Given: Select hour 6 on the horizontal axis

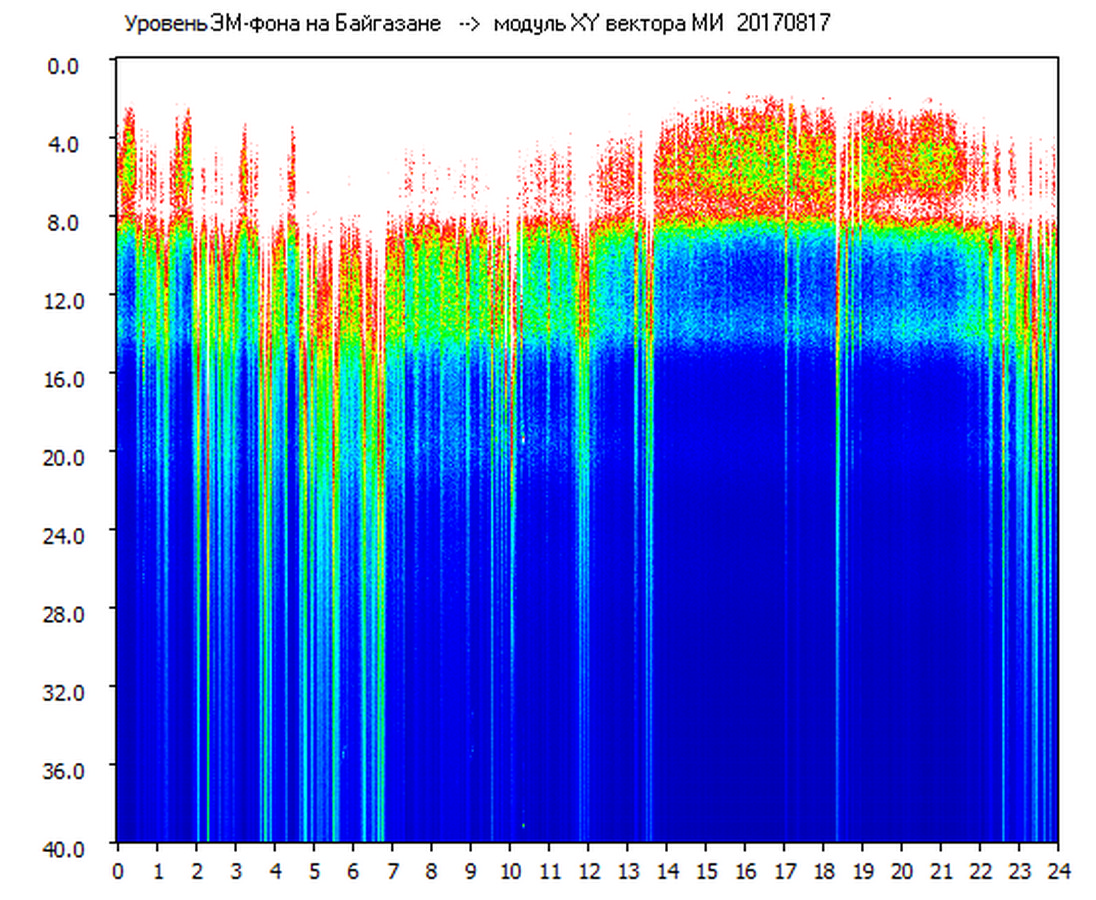Looking at the screenshot, I should coord(353,871).
